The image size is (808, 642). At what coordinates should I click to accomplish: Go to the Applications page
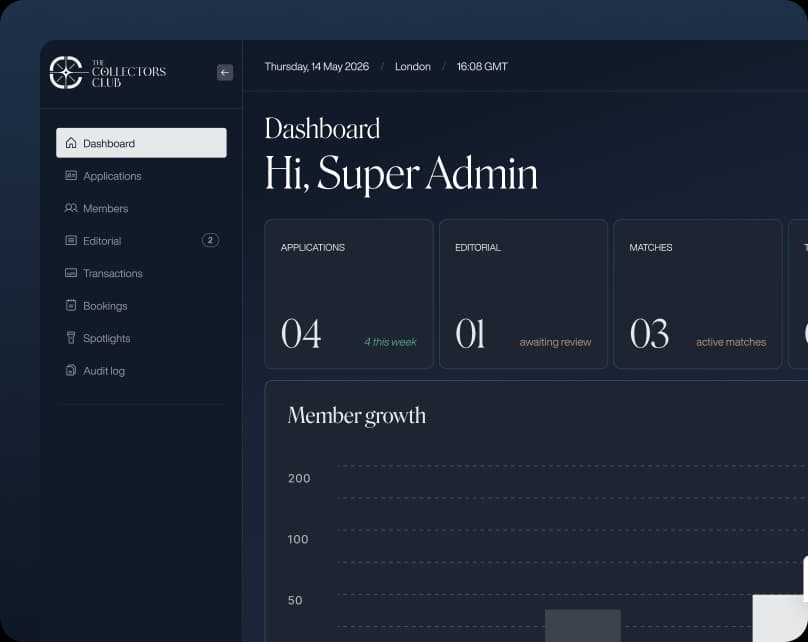click(141, 176)
